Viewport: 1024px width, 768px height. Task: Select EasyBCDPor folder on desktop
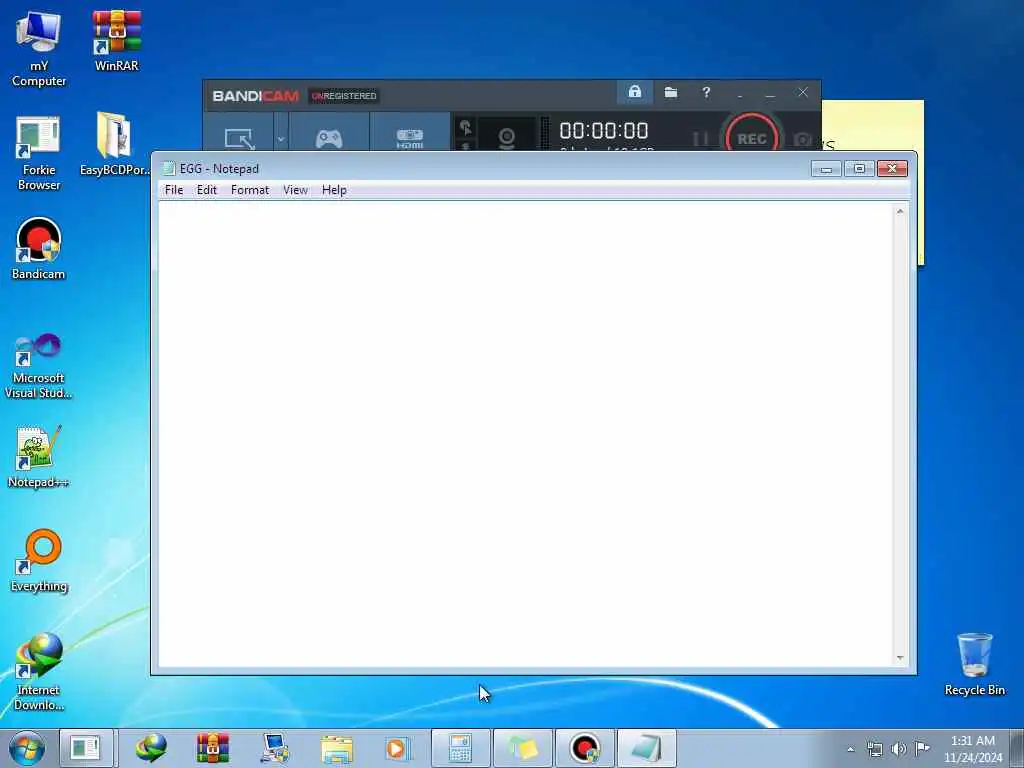[x=115, y=144]
